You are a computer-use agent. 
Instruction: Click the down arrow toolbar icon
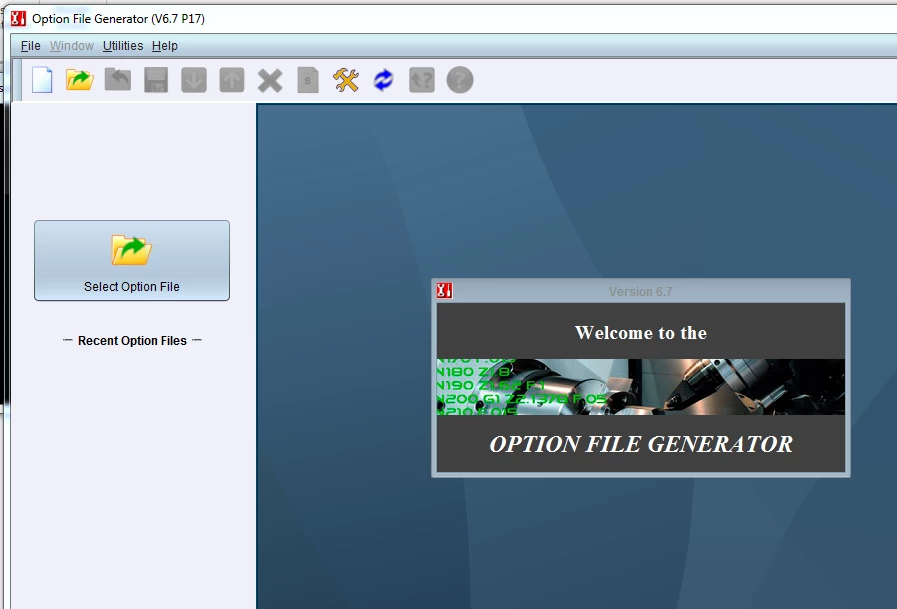(194, 80)
